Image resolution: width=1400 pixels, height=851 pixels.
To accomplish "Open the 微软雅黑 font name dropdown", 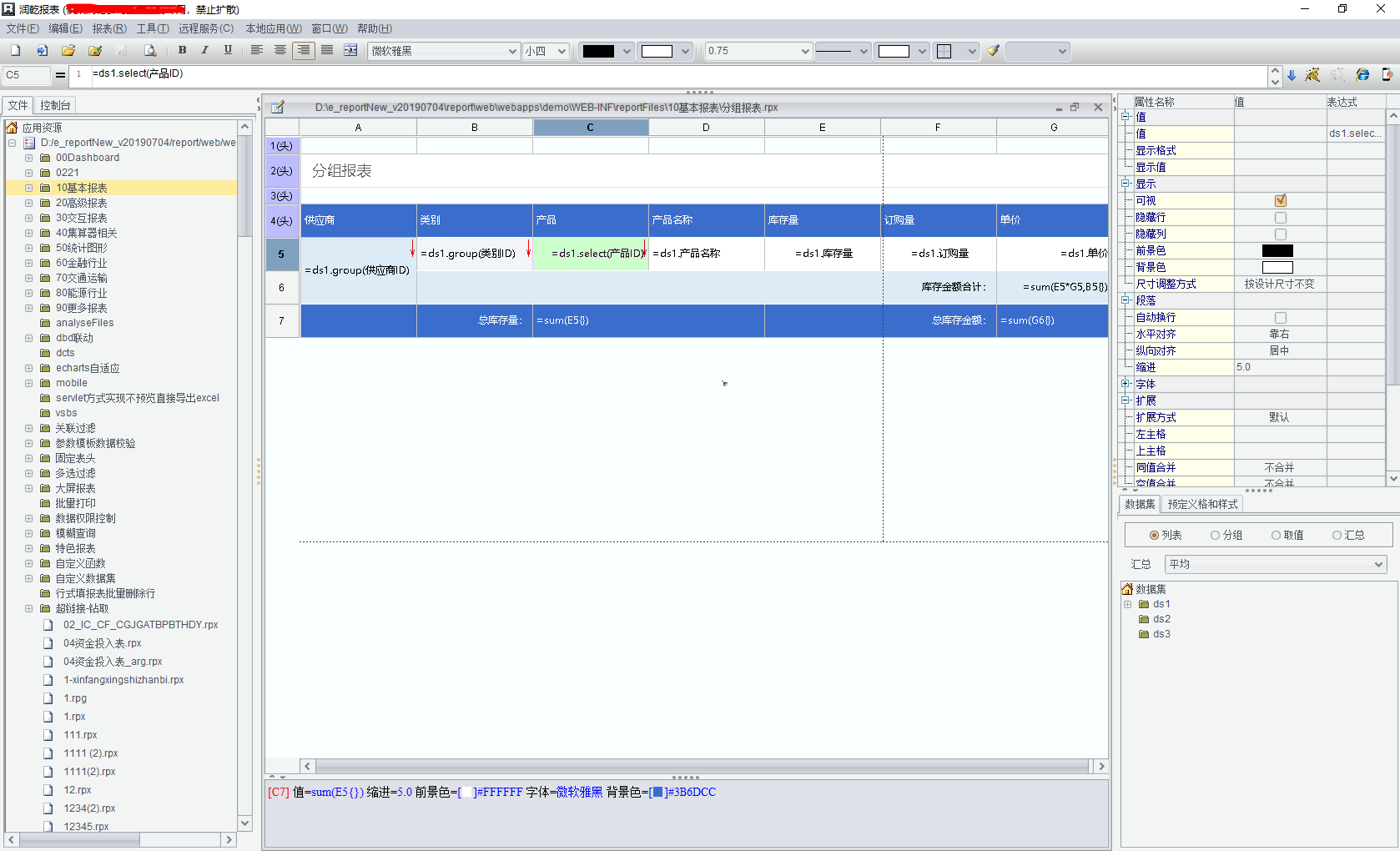I will 512,51.
